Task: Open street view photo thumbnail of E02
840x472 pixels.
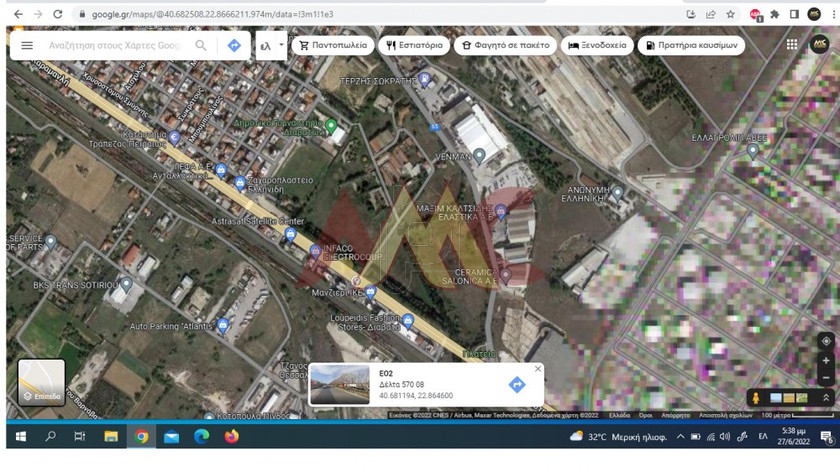Action: [340, 384]
